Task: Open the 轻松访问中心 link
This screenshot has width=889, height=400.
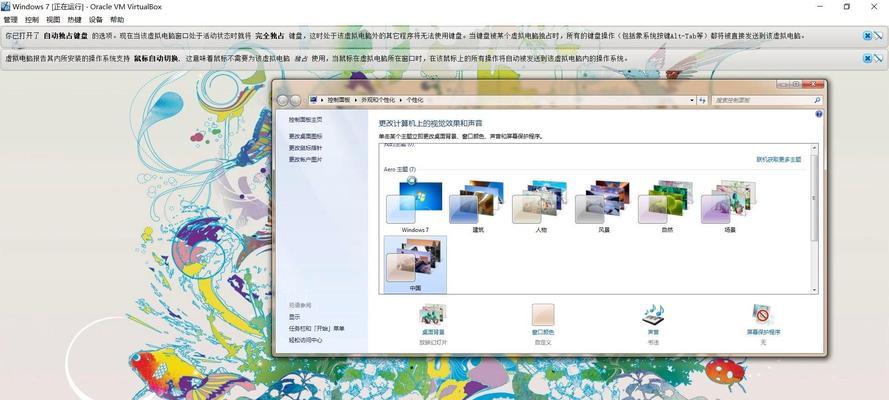Action: [x=305, y=340]
